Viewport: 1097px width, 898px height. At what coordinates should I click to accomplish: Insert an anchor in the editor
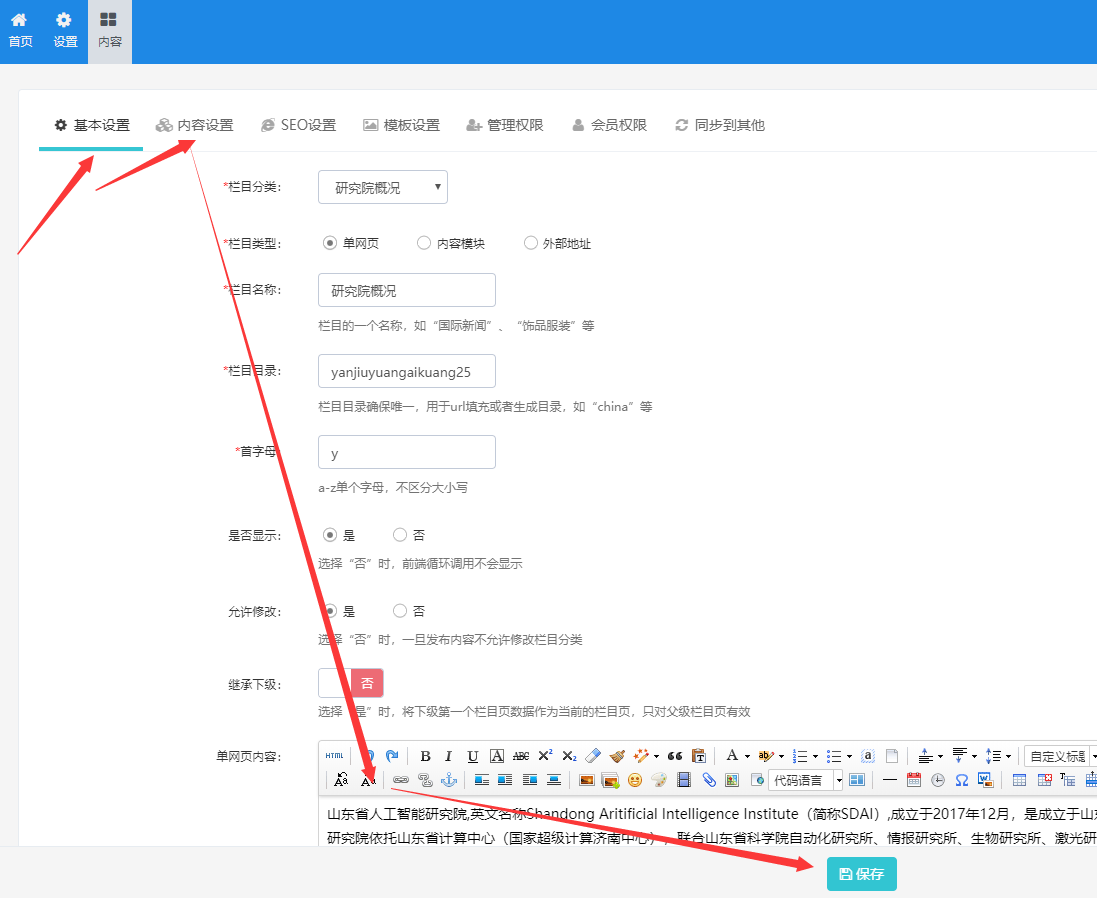pyautogui.click(x=448, y=780)
